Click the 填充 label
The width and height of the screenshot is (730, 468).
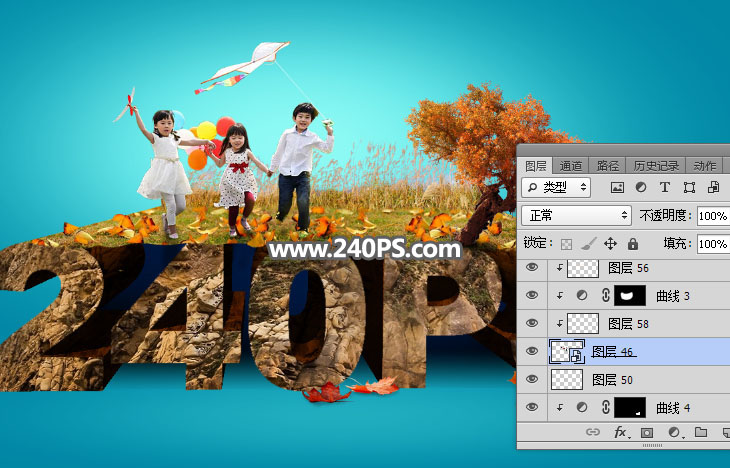click(676, 244)
